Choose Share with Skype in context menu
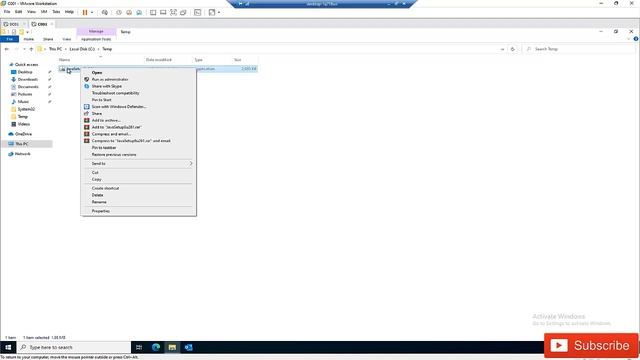The height and width of the screenshot is (360, 640). click(x=138, y=86)
